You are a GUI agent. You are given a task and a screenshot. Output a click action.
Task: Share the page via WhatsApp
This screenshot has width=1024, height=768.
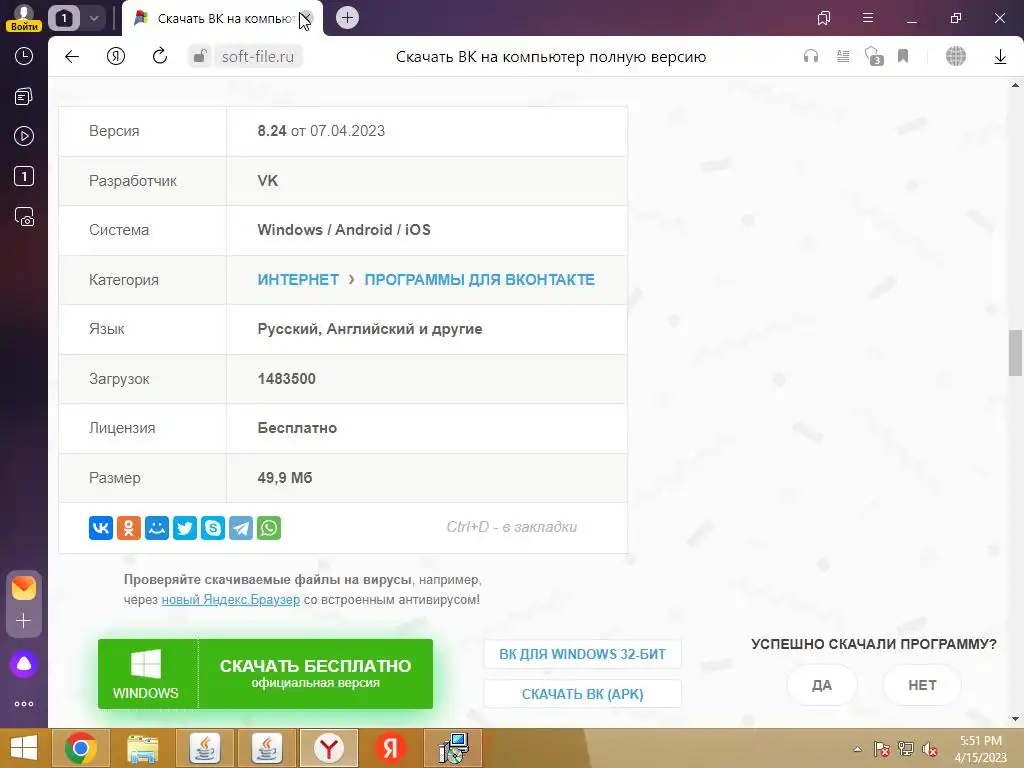269,528
